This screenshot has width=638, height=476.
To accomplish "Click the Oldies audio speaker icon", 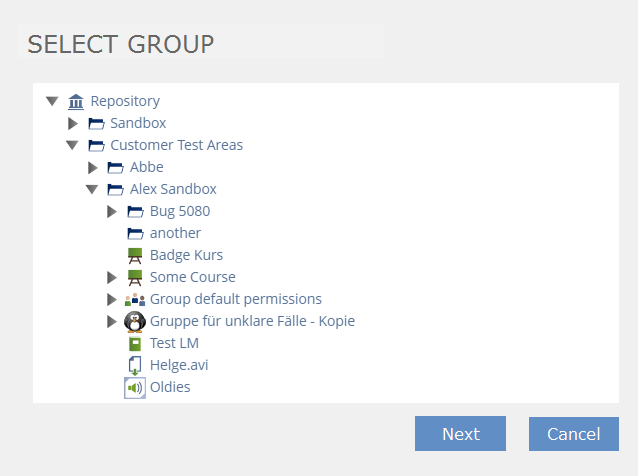I will click(x=135, y=387).
